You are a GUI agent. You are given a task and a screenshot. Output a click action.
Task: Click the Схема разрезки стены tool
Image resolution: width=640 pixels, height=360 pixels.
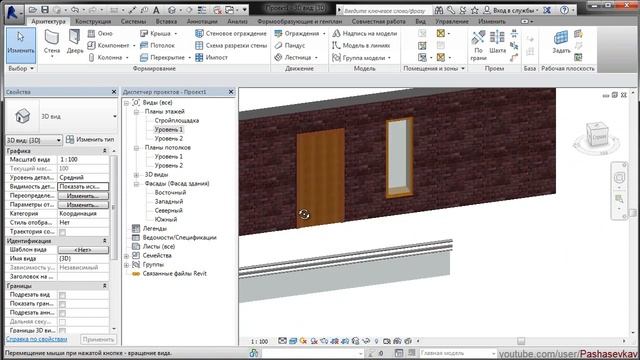[231, 45]
